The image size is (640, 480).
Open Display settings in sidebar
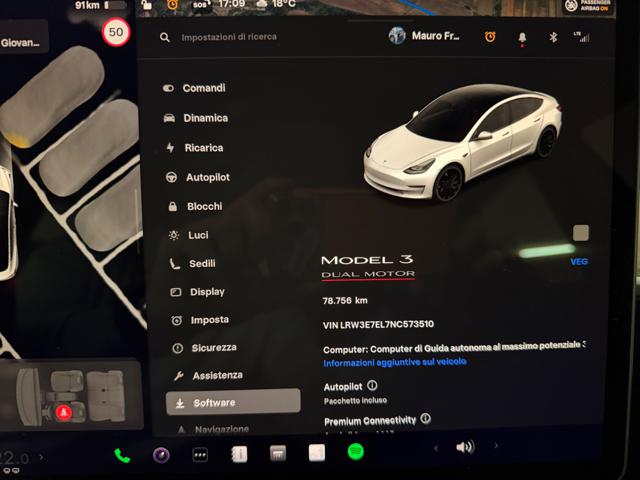pos(206,292)
